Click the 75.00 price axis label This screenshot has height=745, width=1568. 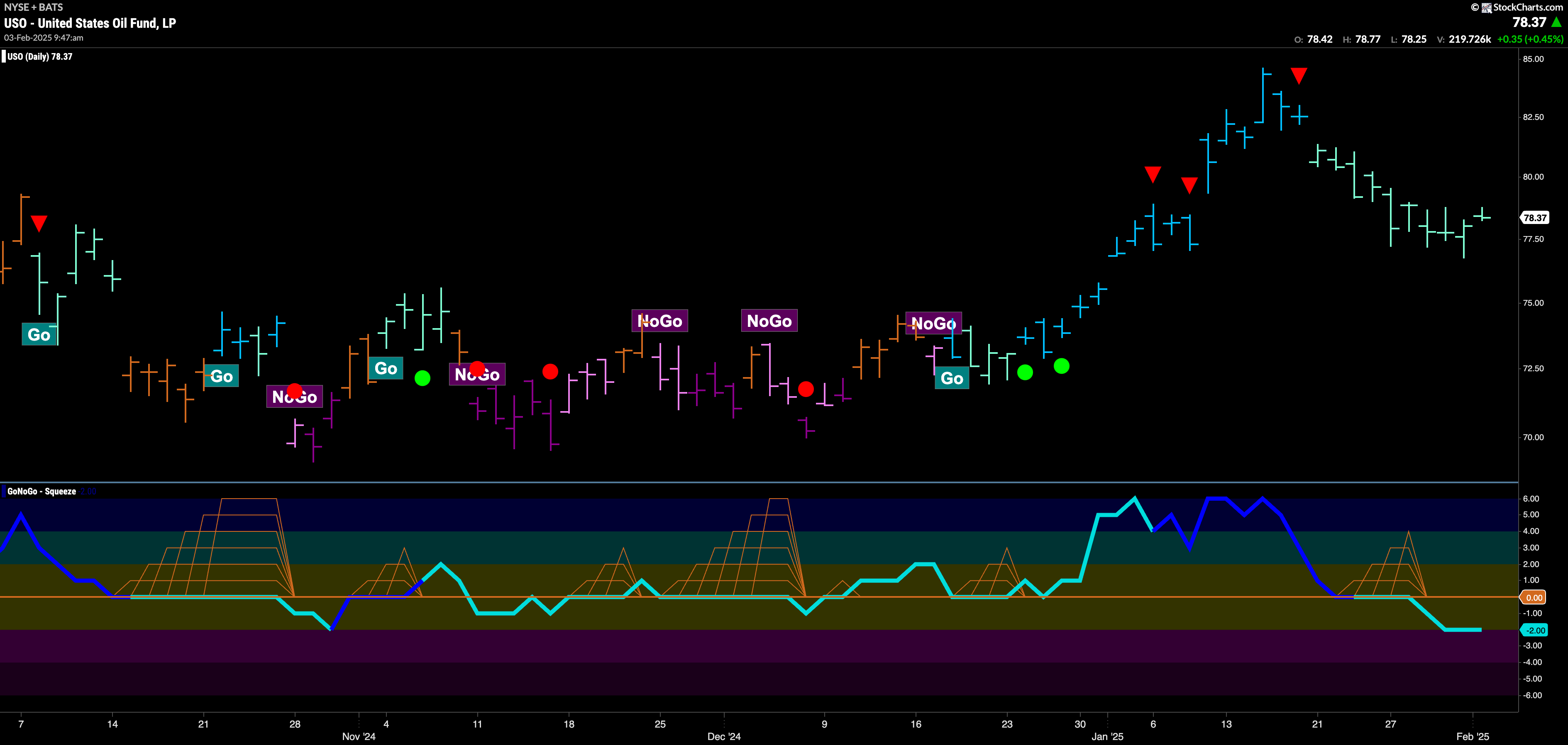coord(1533,303)
